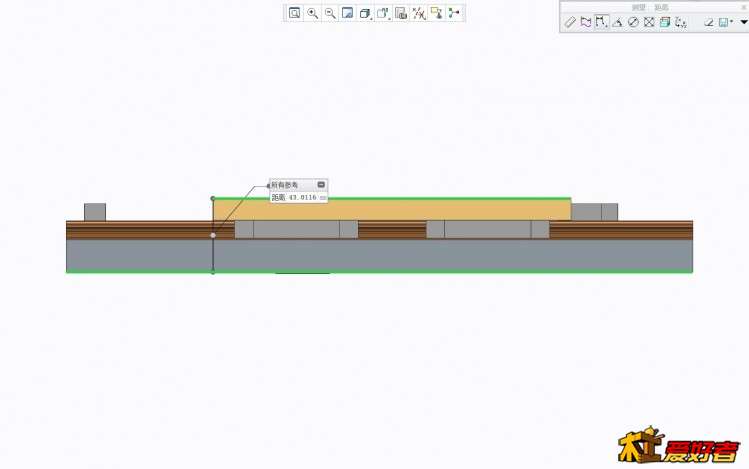Toggle the annotation display icon
Image resolution: width=749 pixels, height=469 pixels.
(x=437, y=13)
